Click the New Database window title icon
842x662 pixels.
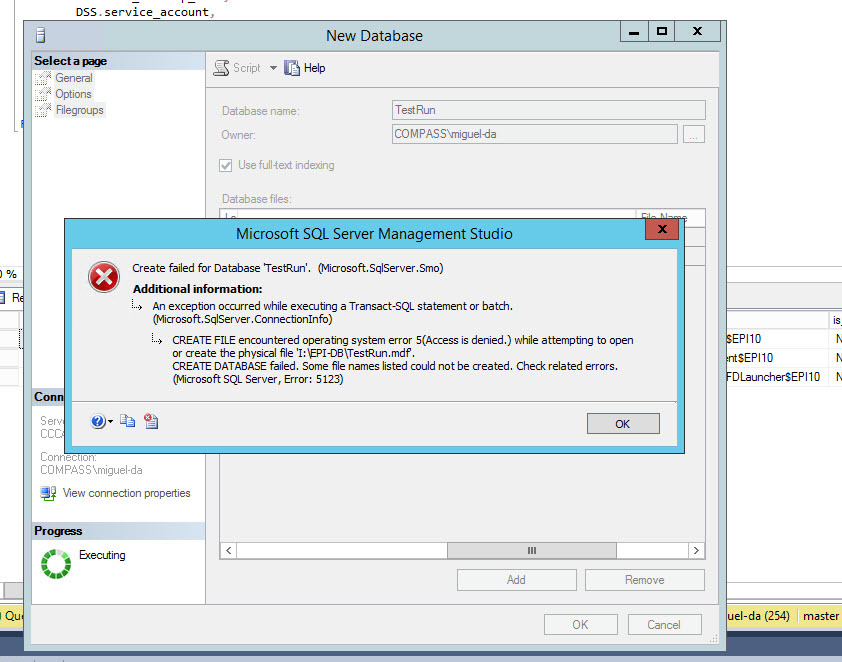click(40, 35)
